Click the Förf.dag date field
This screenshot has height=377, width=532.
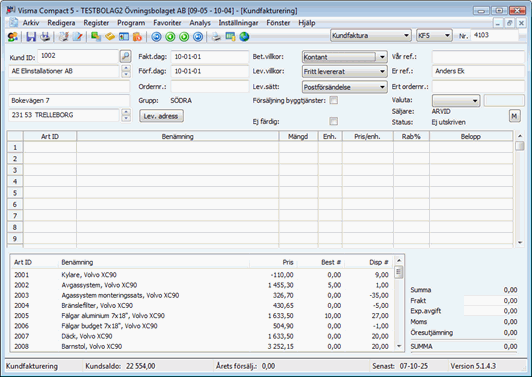click(210, 71)
